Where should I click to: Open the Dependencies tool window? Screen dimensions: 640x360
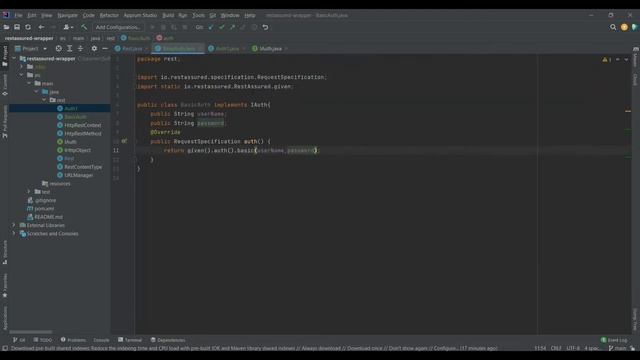[x=168, y=340]
